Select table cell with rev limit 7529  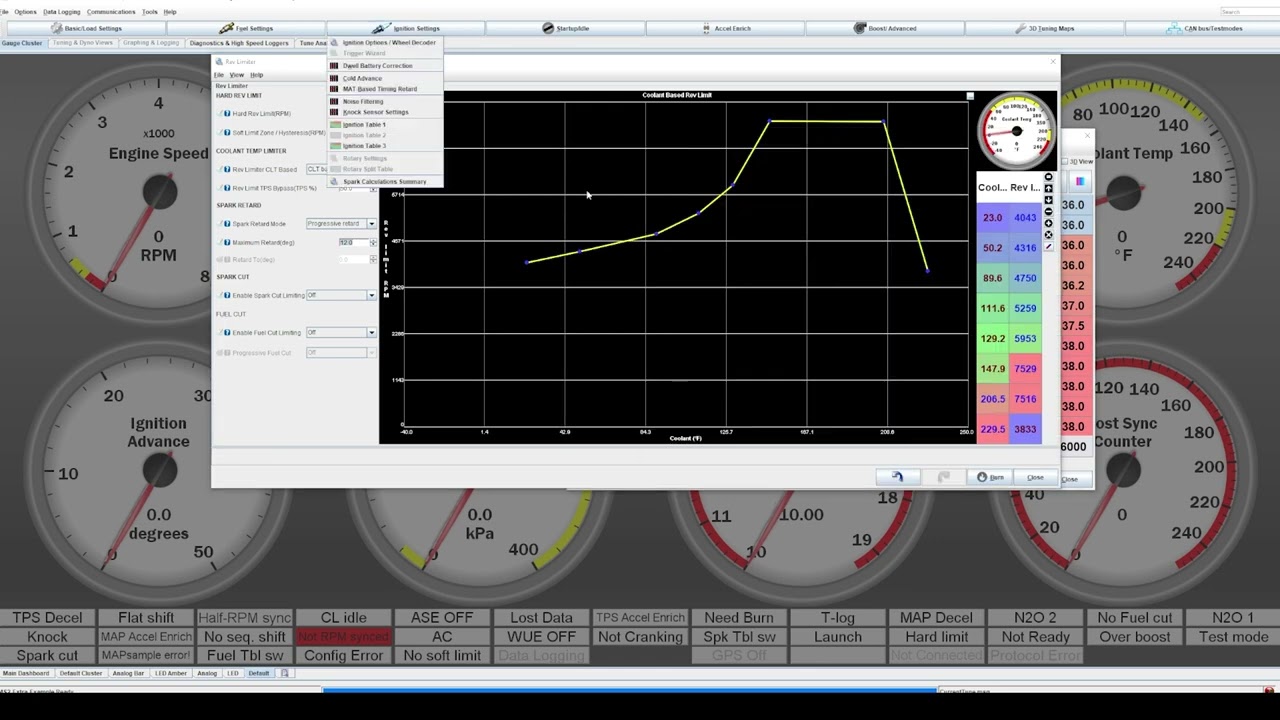tap(1025, 369)
